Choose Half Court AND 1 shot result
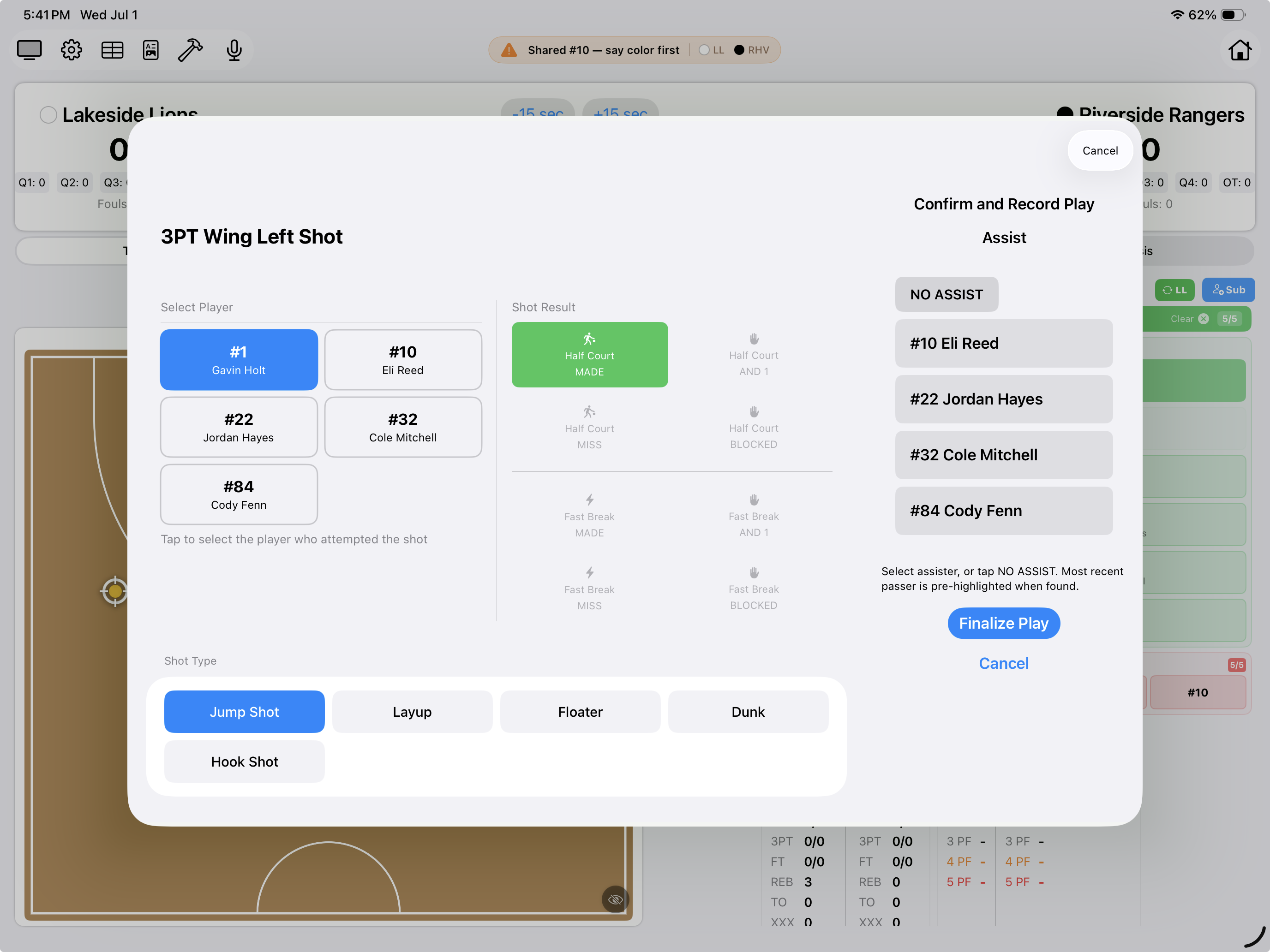This screenshot has width=1270, height=952. [x=753, y=355]
